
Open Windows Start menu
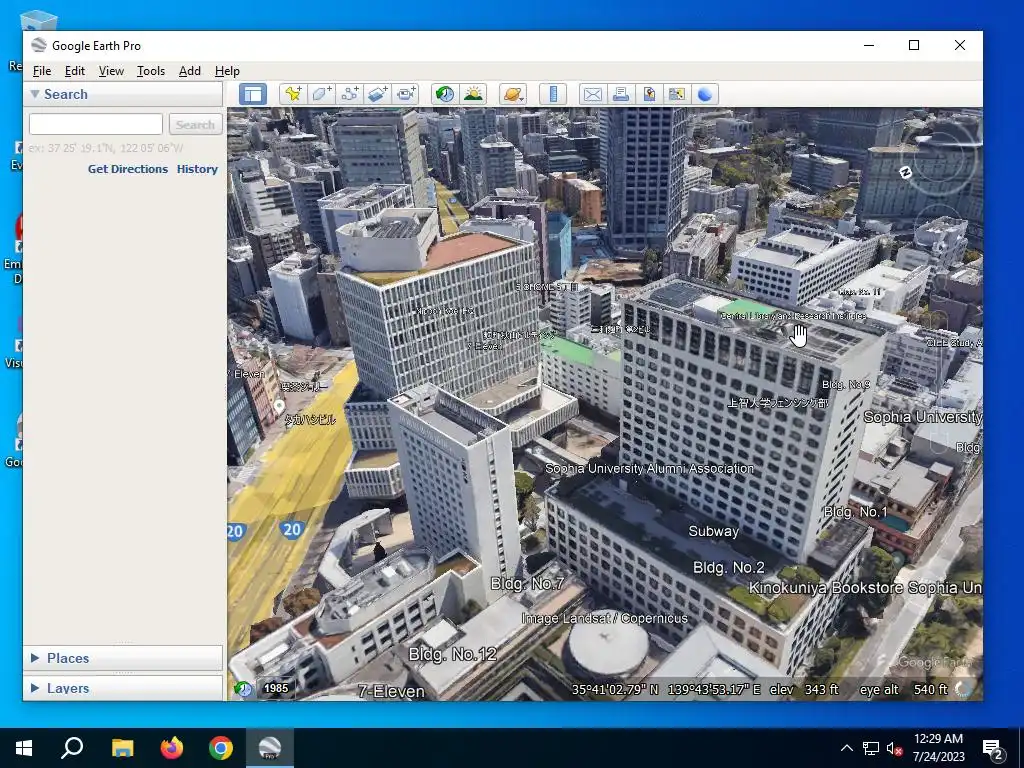tap(24, 748)
